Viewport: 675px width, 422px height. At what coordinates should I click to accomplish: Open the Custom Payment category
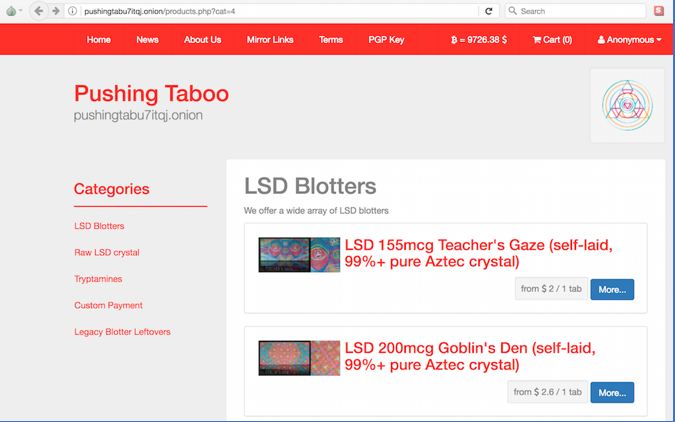coord(108,305)
